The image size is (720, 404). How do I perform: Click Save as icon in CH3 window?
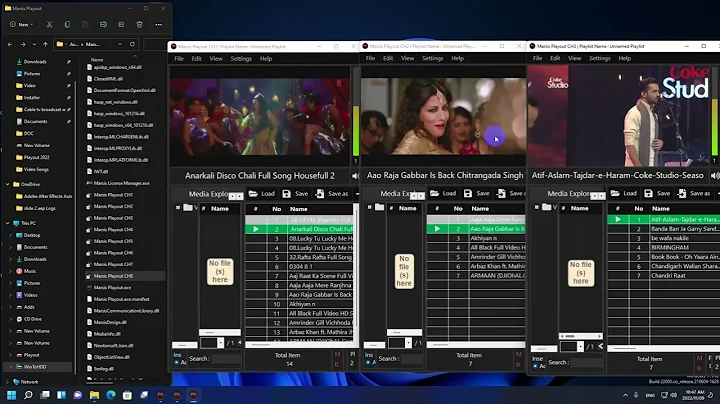click(682, 193)
